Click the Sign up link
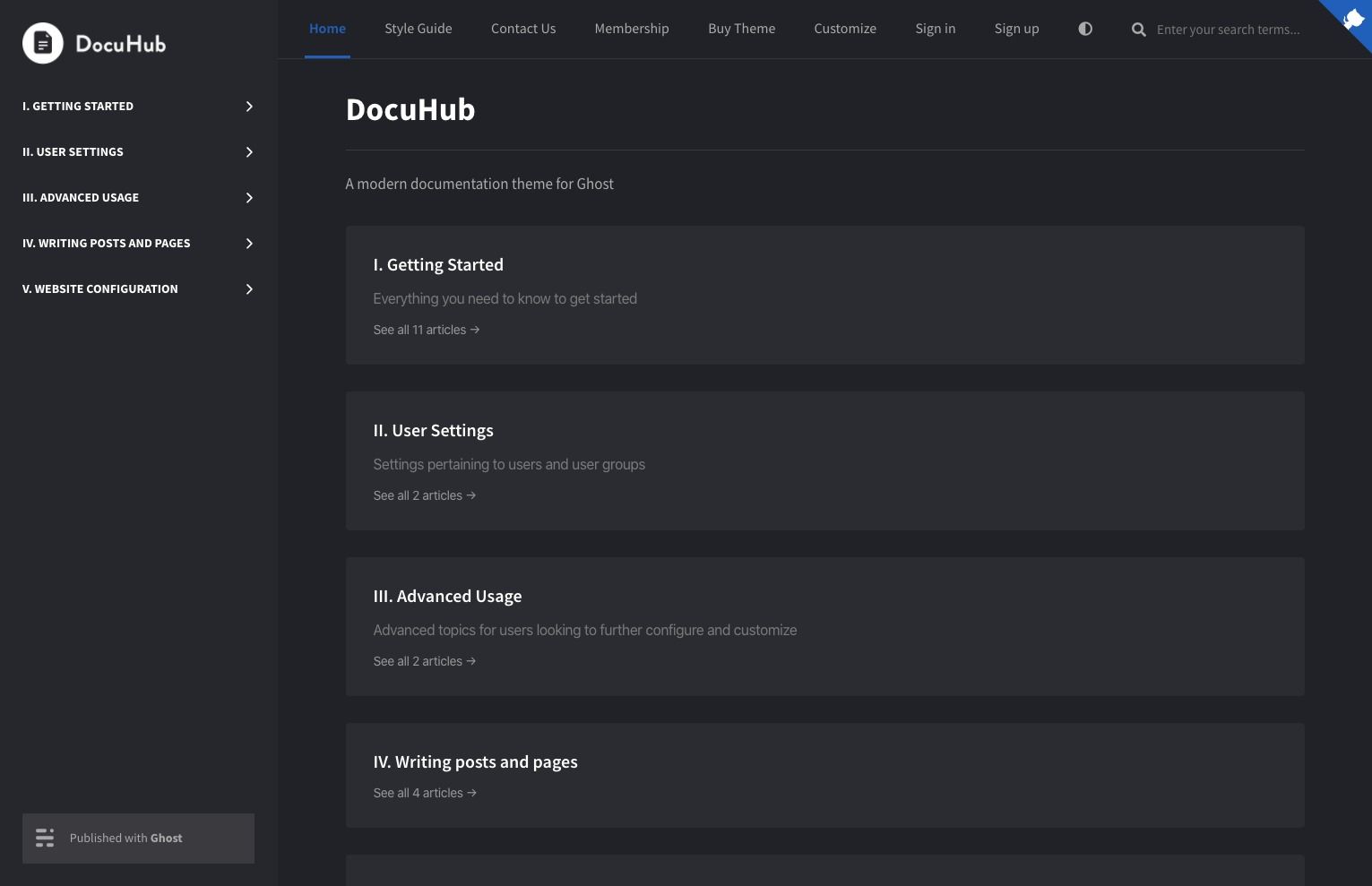 (1016, 29)
